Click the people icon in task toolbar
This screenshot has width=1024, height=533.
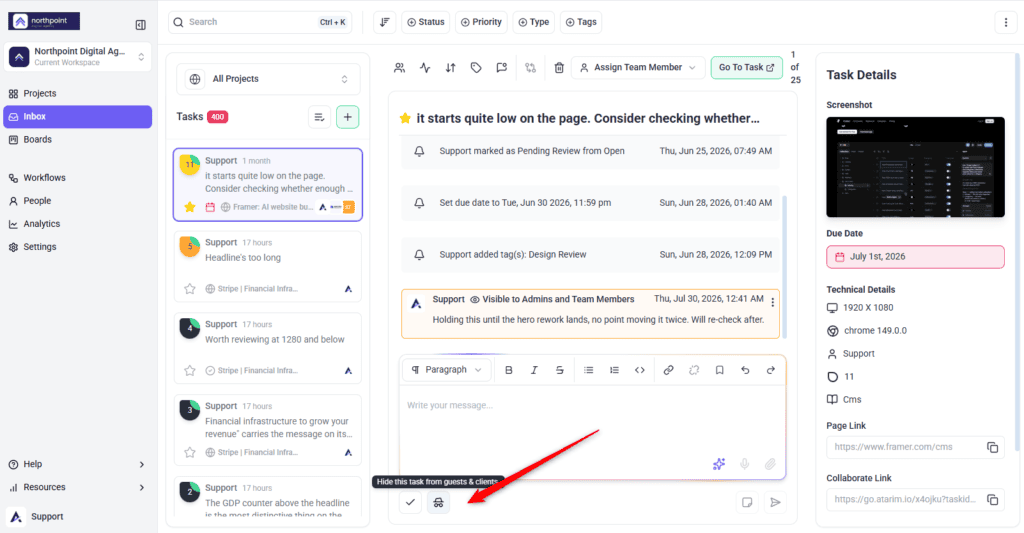point(400,67)
